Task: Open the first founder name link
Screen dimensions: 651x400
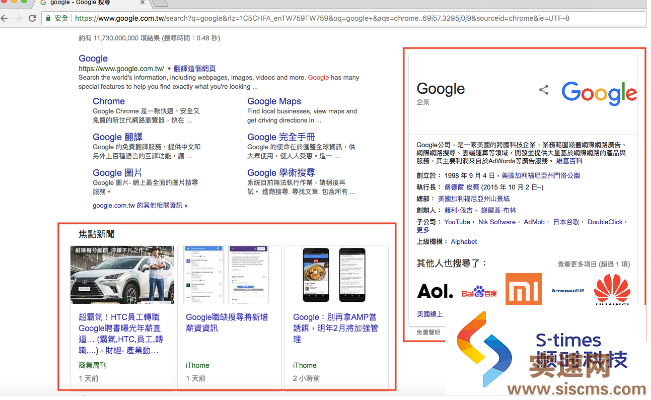Action: coord(458,210)
